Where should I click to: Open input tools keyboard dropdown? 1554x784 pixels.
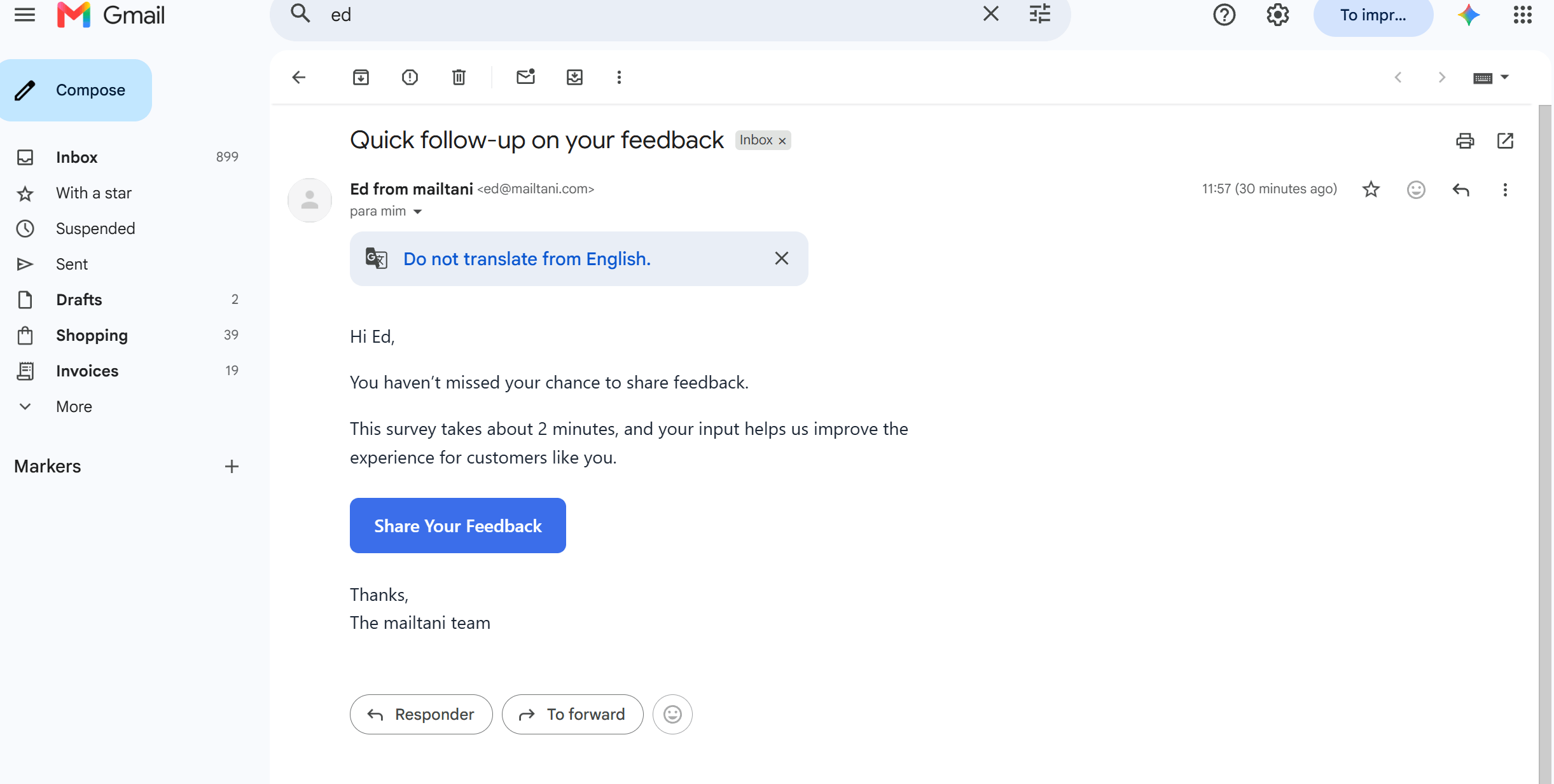click(x=1490, y=78)
